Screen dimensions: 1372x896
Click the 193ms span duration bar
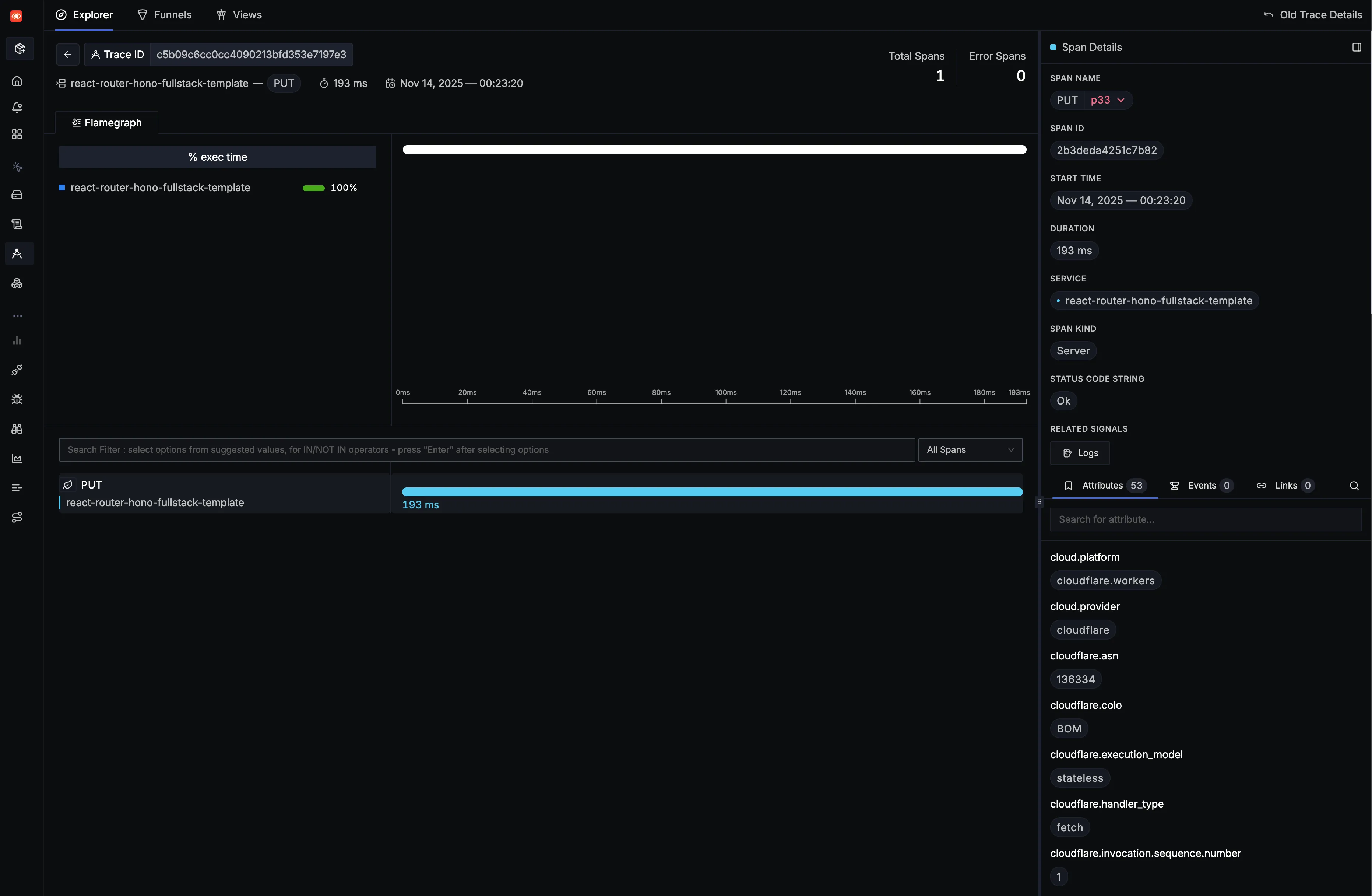tap(711, 491)
